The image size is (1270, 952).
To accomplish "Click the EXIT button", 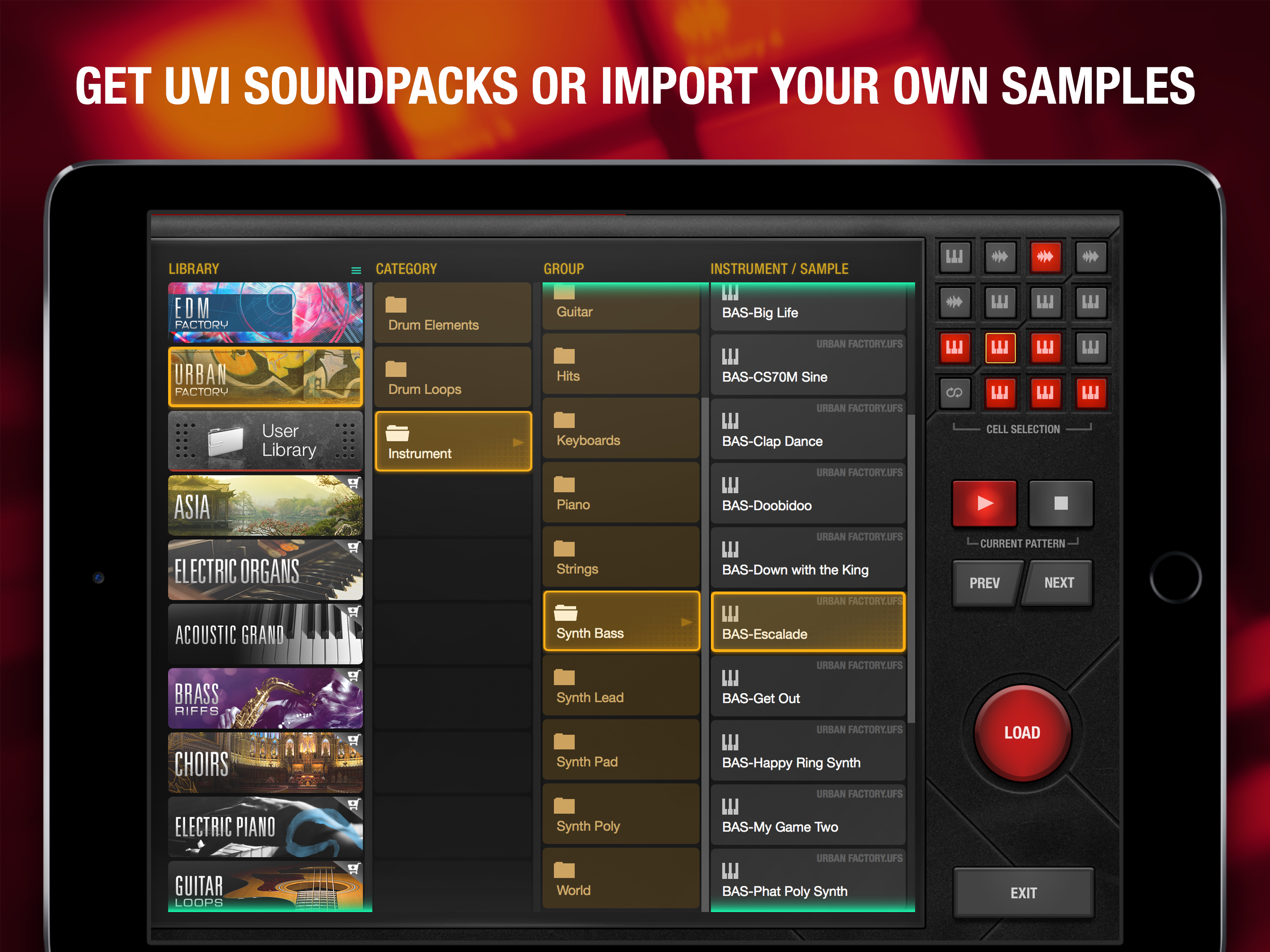I will (1023, 892).
